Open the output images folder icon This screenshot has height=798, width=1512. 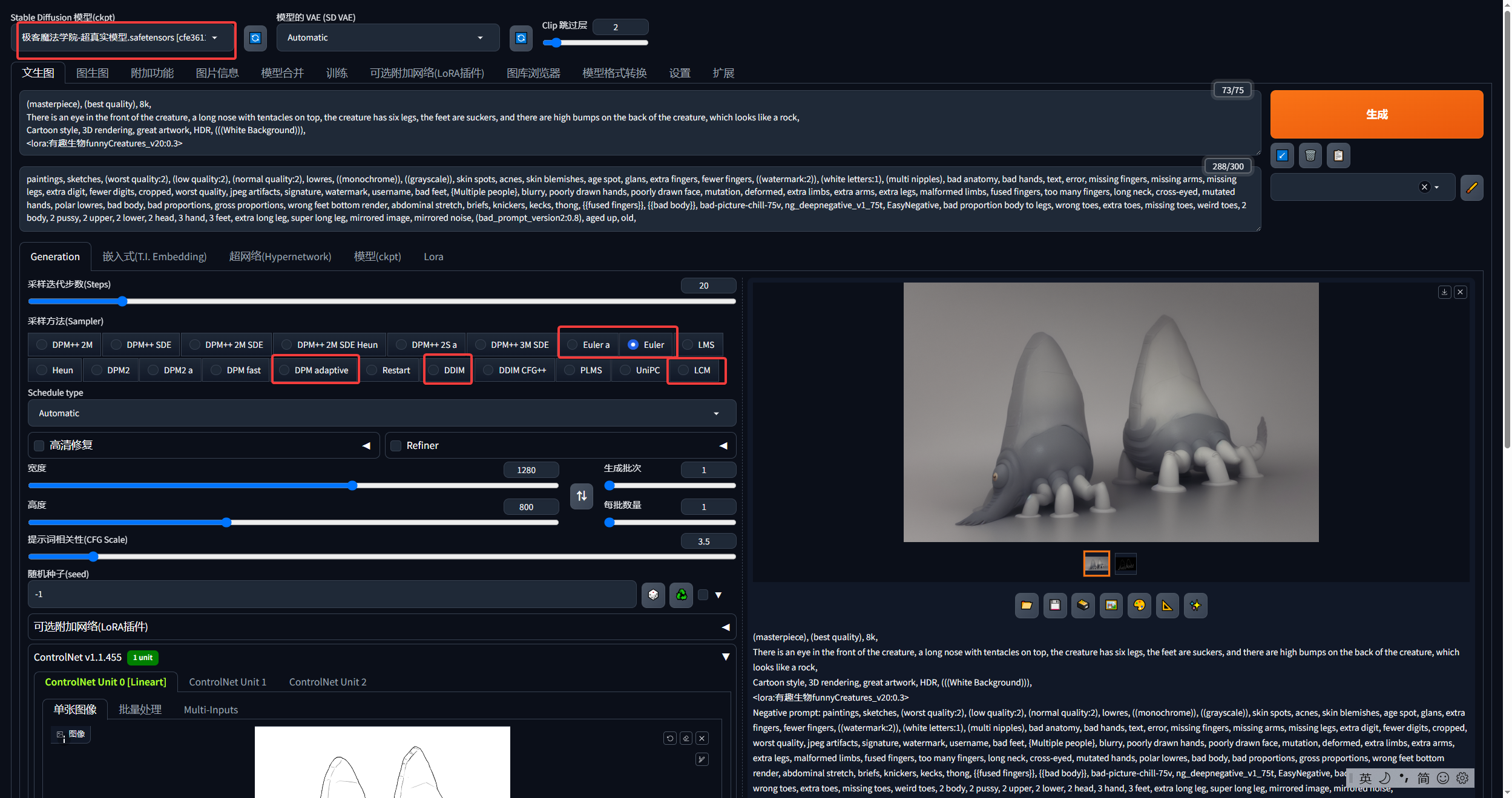(x=1027, y=605)
